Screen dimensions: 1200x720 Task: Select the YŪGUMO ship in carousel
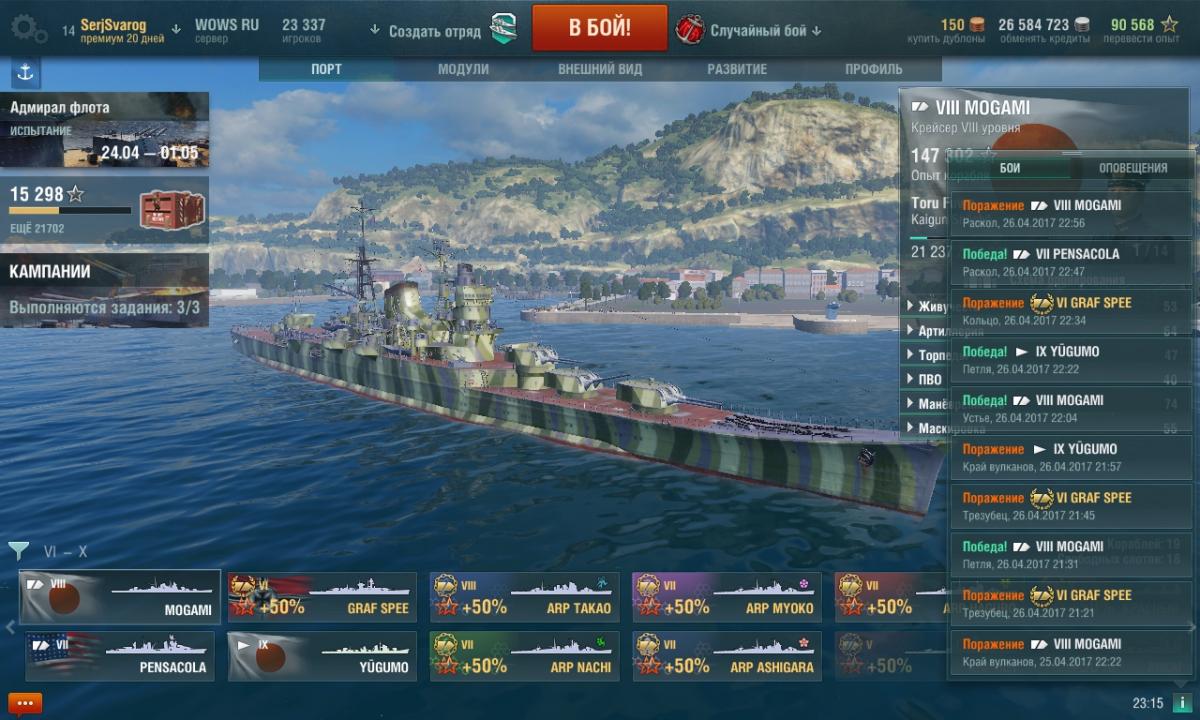tap(322, 656)
